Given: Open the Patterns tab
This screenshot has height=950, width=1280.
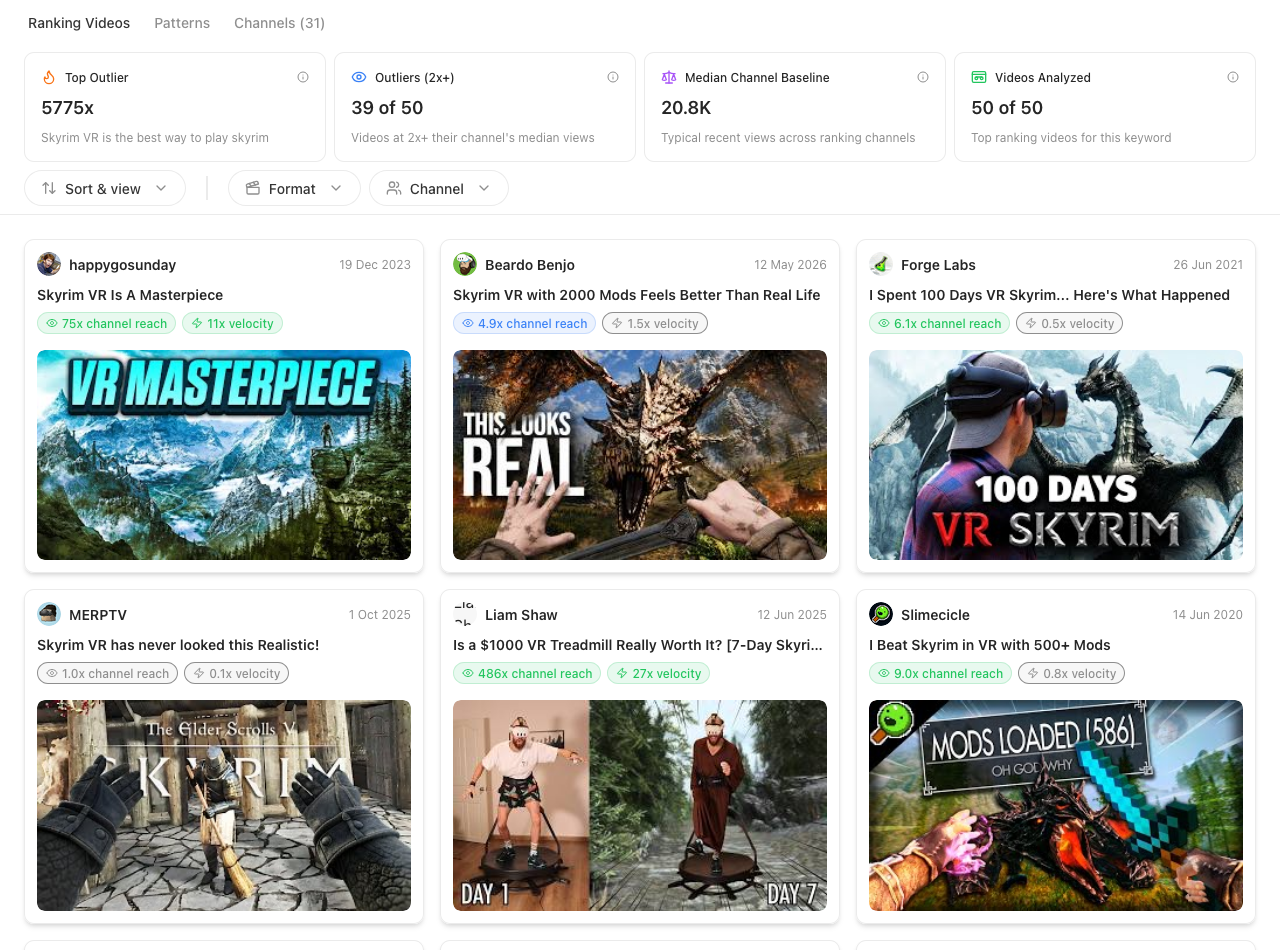Looking at the screenshot, I should click(x=182, y=23).
